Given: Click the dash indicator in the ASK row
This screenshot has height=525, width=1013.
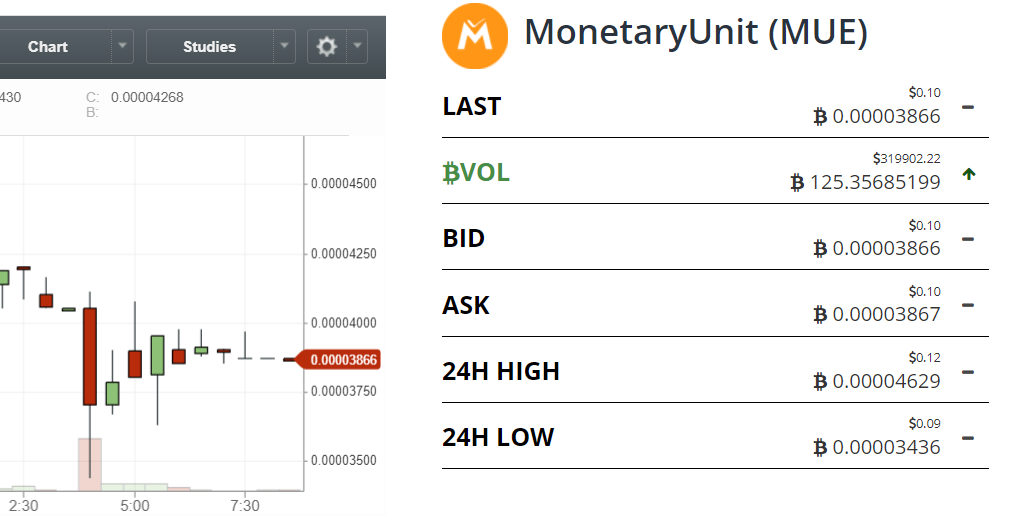Looking at the screenshot, I should pyautogui.click(x=967, y=305).
